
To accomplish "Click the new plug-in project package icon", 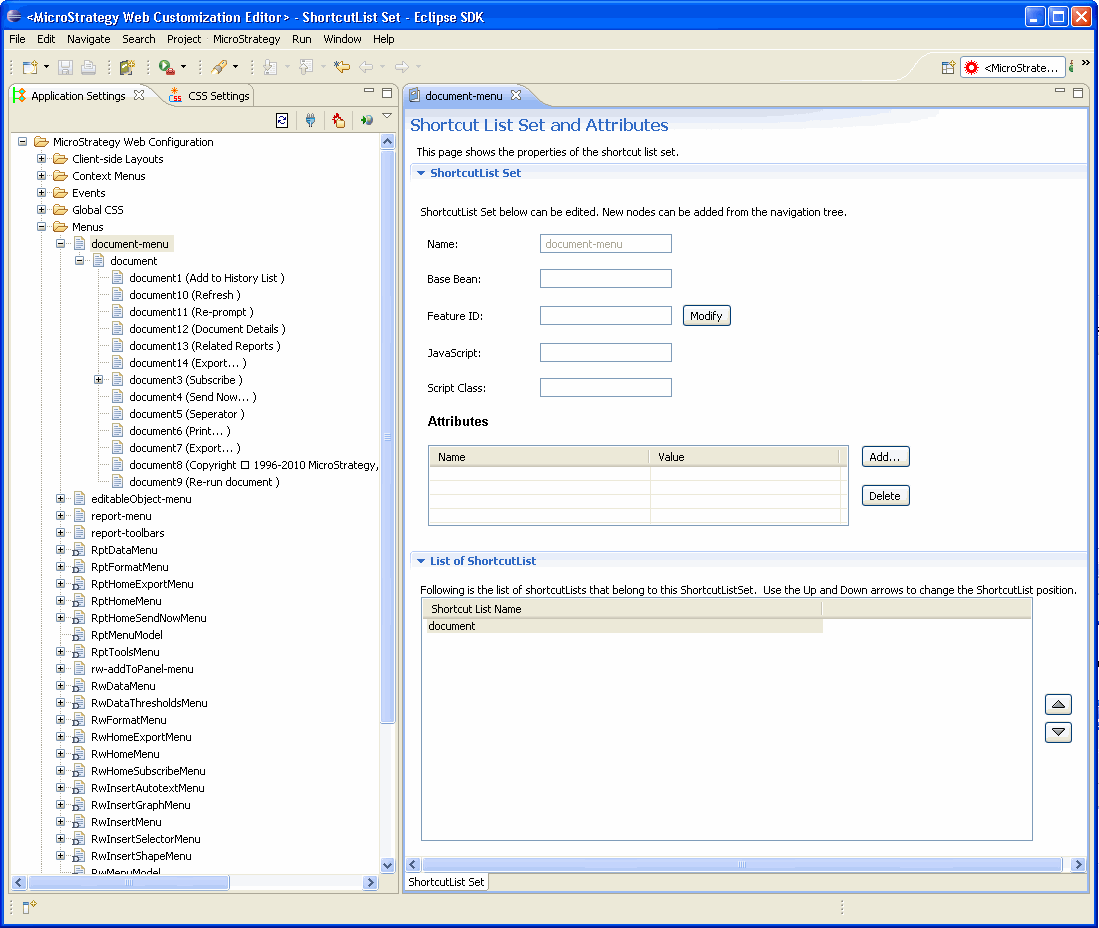I will [x=127, y=67].
